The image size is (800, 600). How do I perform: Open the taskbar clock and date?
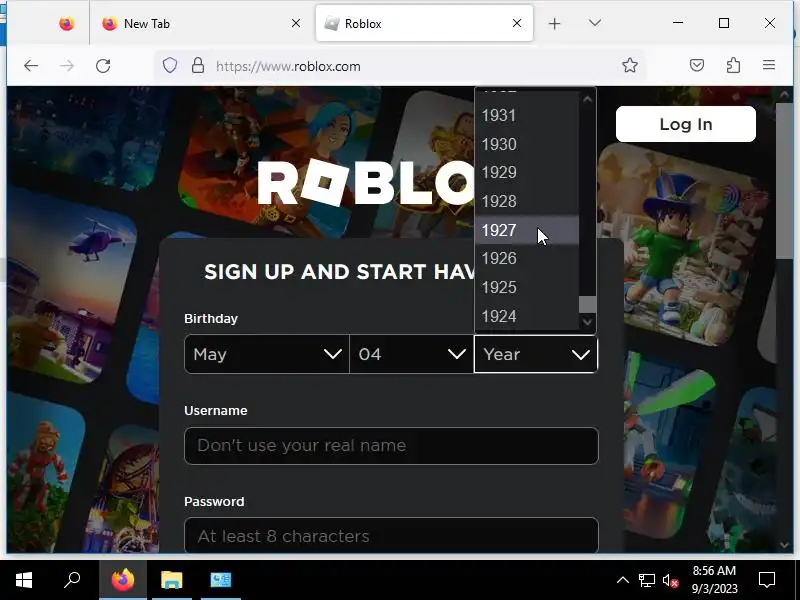(714, 580)
